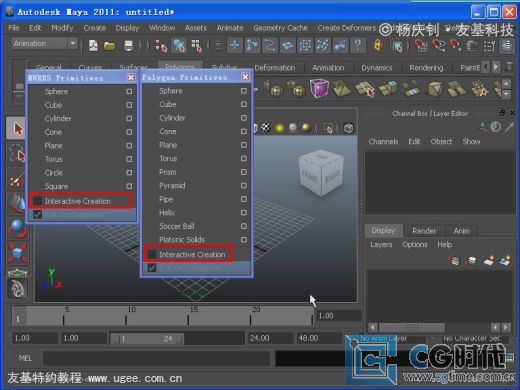Screen dimensions: 520x390
Task: Click the Maya logo icon in the title bar
Action: [9, 12]
